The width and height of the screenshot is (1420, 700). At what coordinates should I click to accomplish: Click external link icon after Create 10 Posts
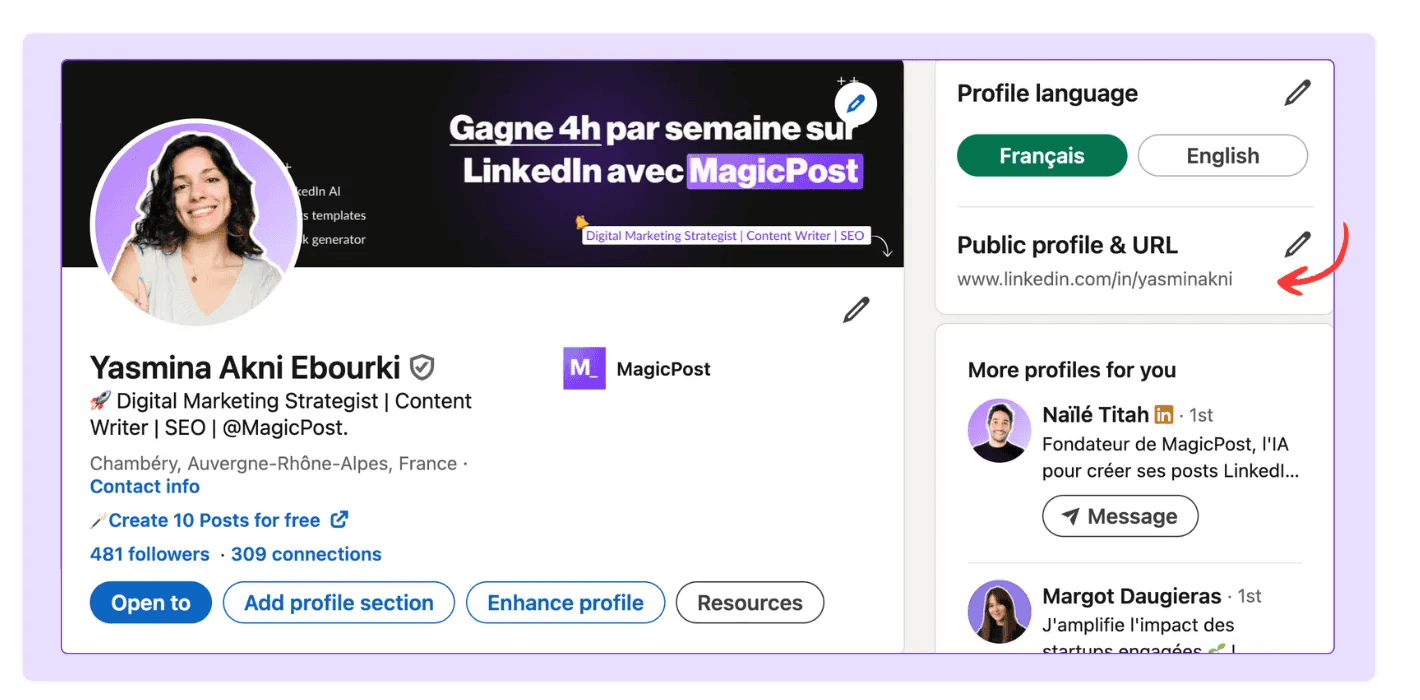point(339,520)
